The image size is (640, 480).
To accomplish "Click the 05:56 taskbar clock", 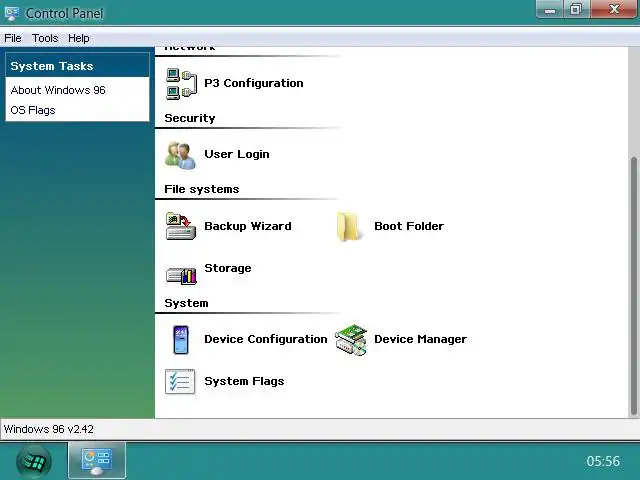I will click(603, 461).
